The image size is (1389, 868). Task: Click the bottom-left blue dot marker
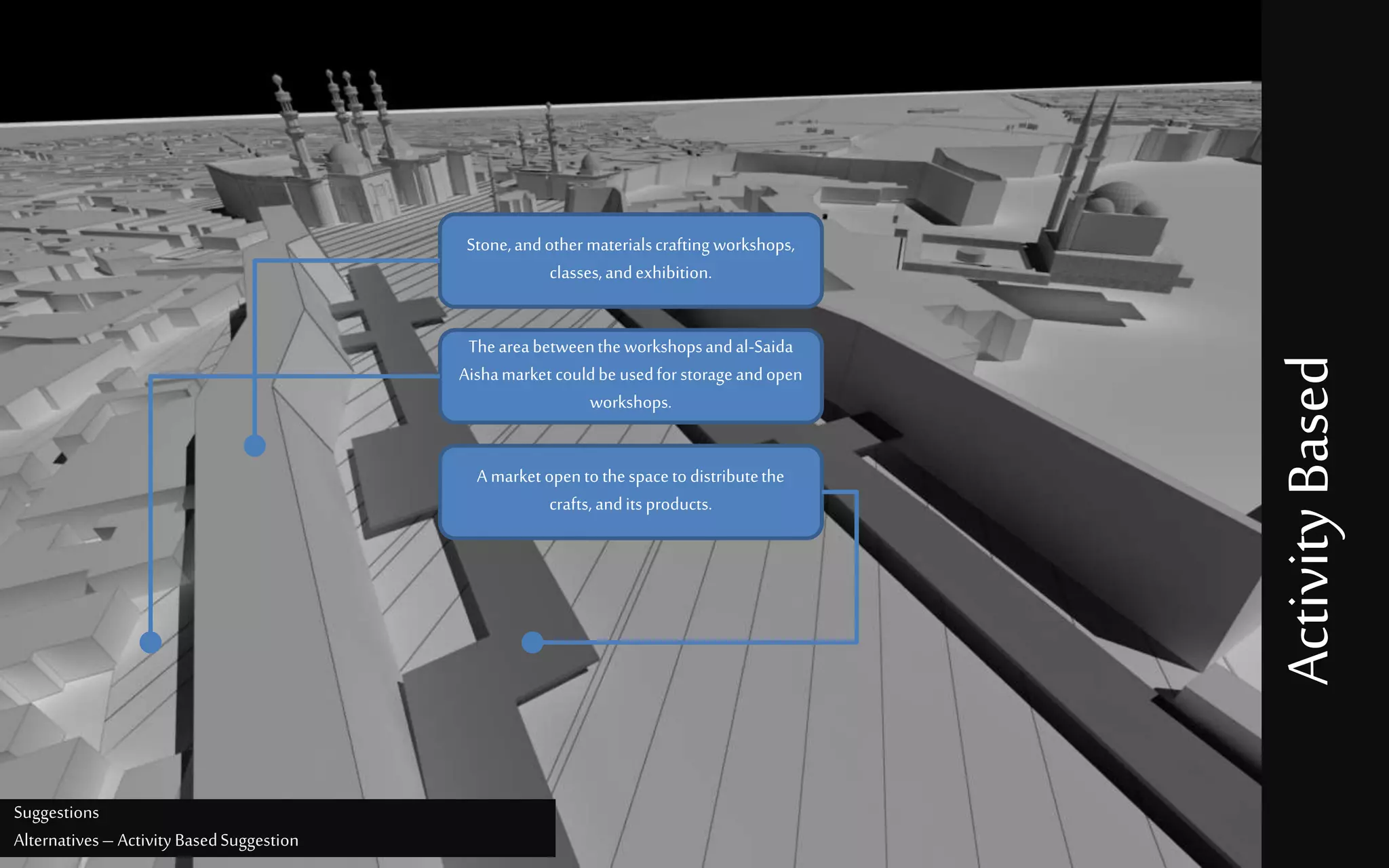click(151, 642)
